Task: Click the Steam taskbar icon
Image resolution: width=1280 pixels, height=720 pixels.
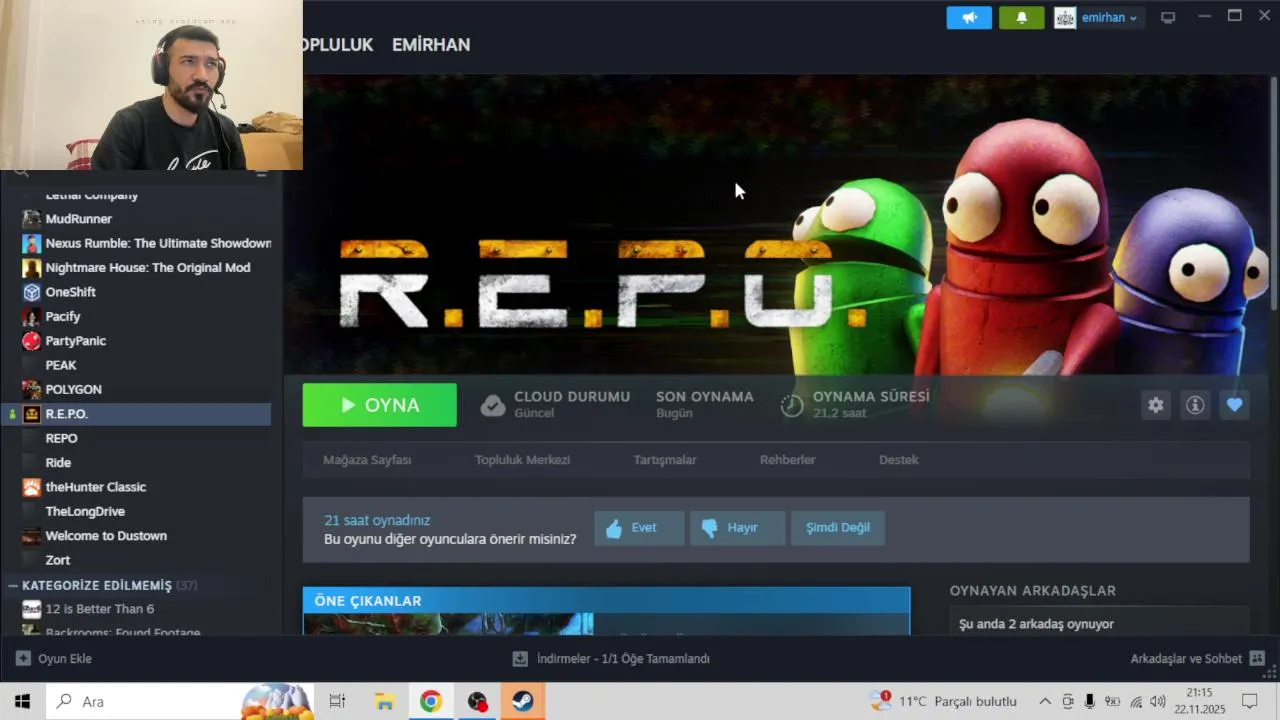Action: tap(522, 701)
